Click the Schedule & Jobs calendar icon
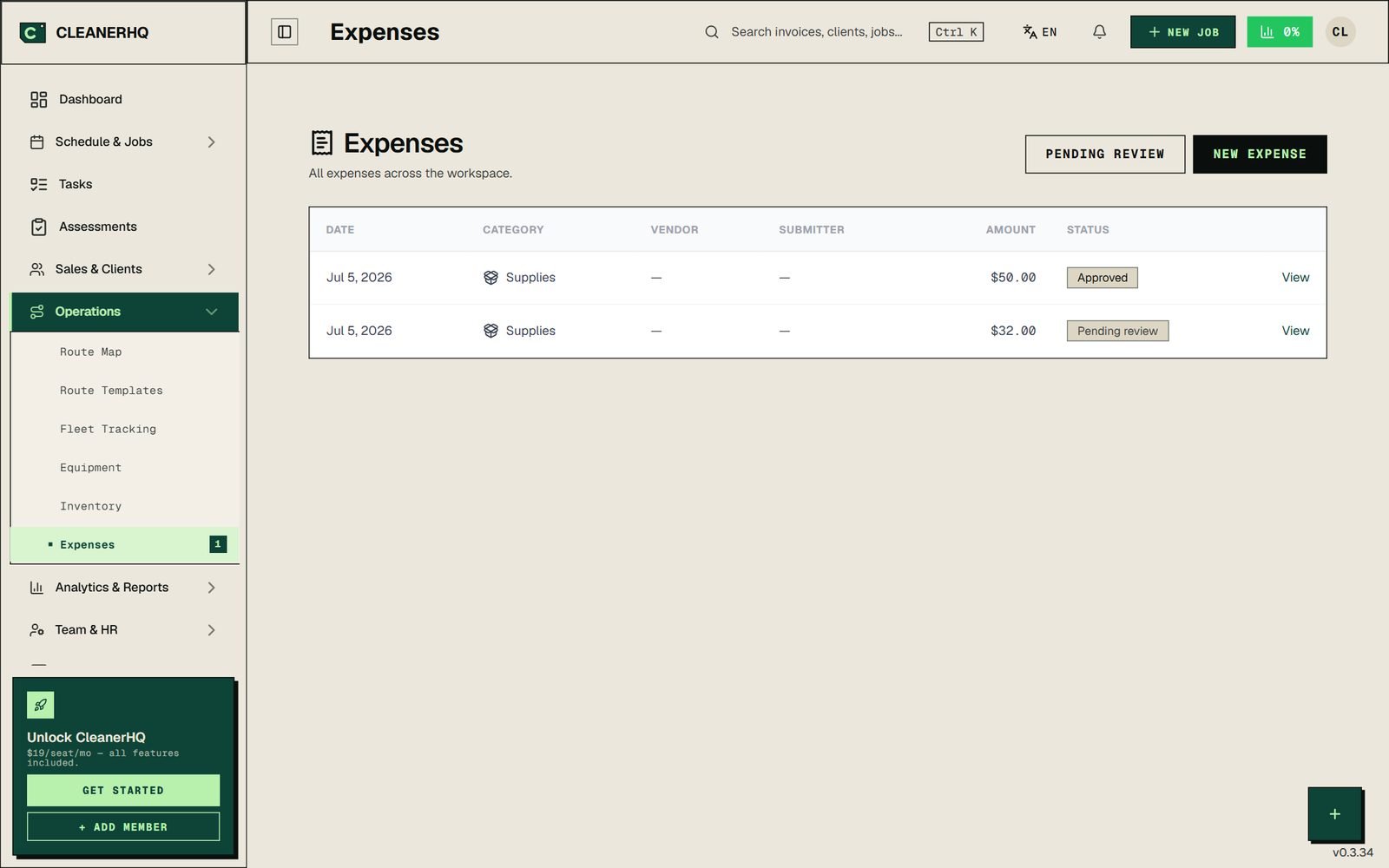Screen dimensions: 1389x868 [36, 142]
